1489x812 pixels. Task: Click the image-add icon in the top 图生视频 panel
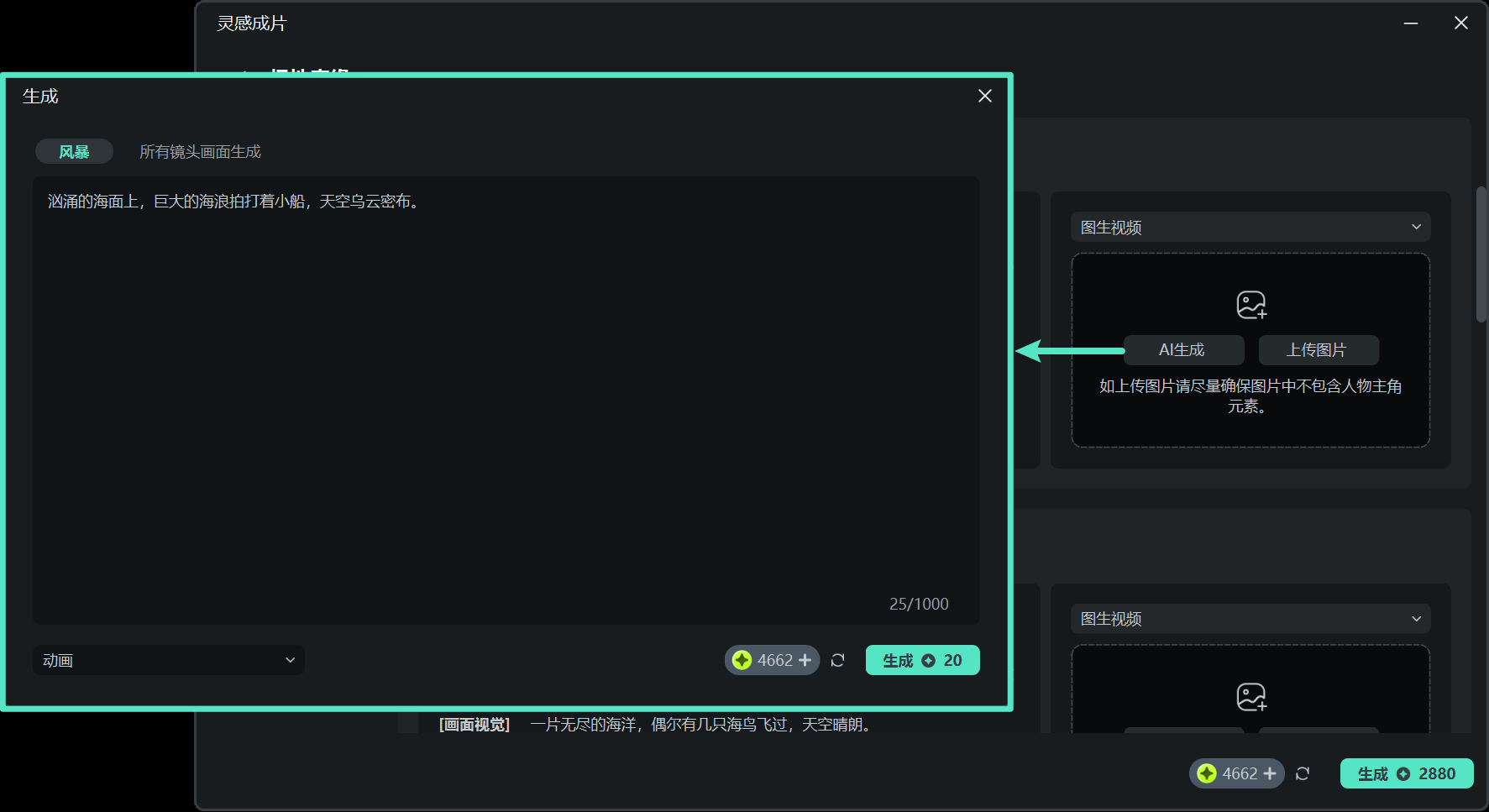point(1250,304)
